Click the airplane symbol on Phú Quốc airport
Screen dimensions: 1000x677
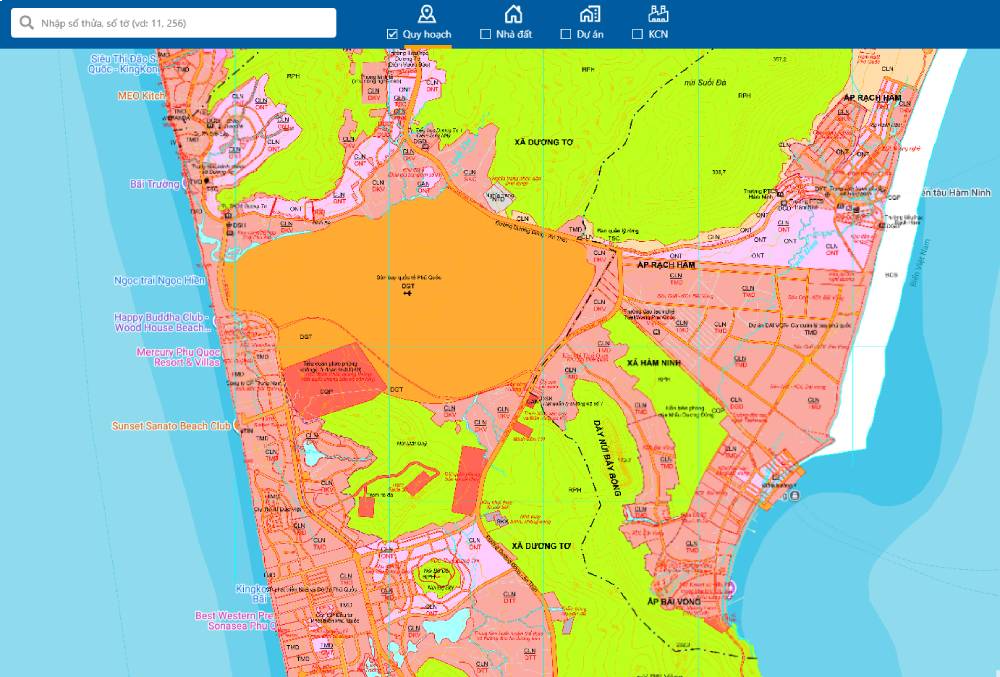(x=408, y=294)
